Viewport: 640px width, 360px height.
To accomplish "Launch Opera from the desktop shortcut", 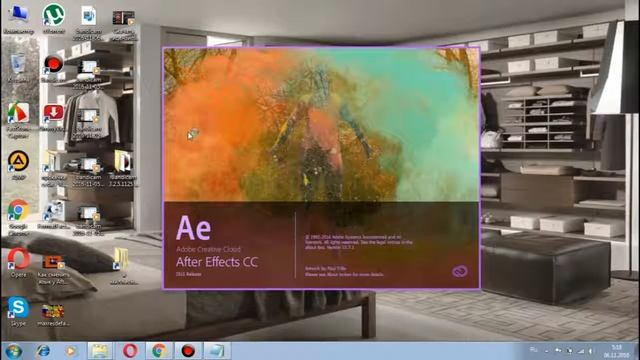I will (x=18, y=262).
